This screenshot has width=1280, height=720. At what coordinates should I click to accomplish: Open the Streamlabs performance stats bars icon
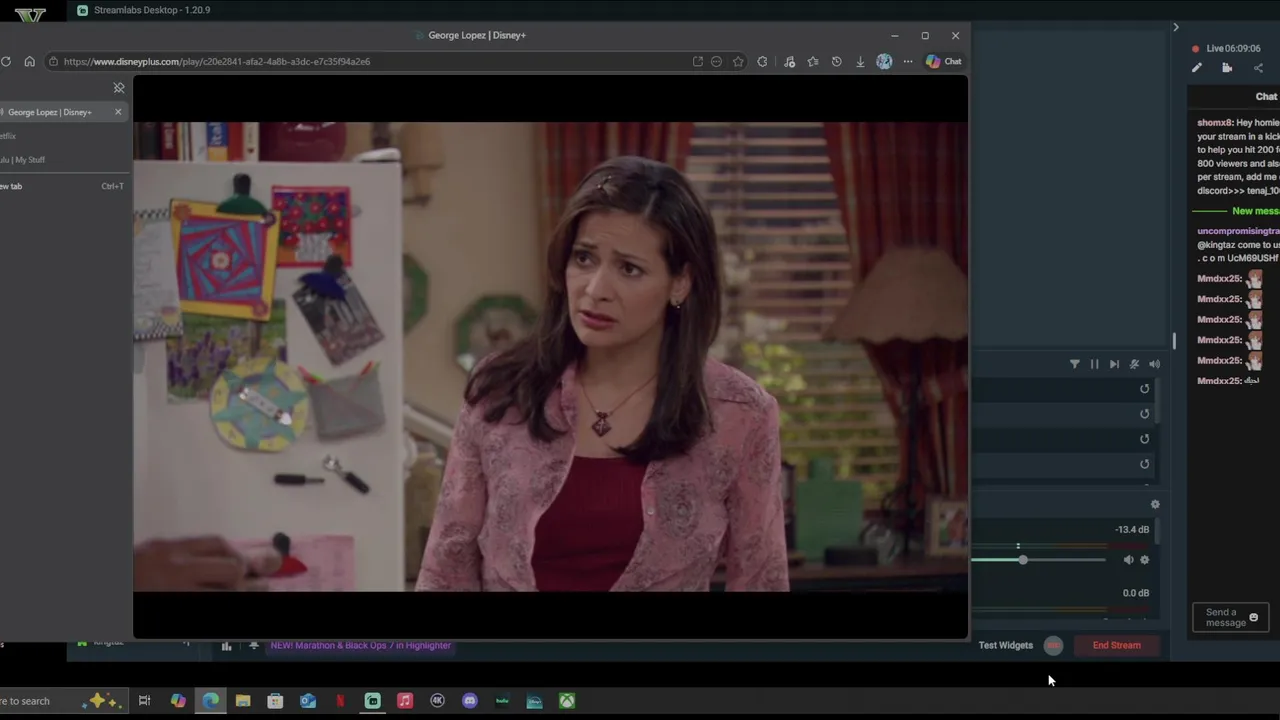point(226,646)
